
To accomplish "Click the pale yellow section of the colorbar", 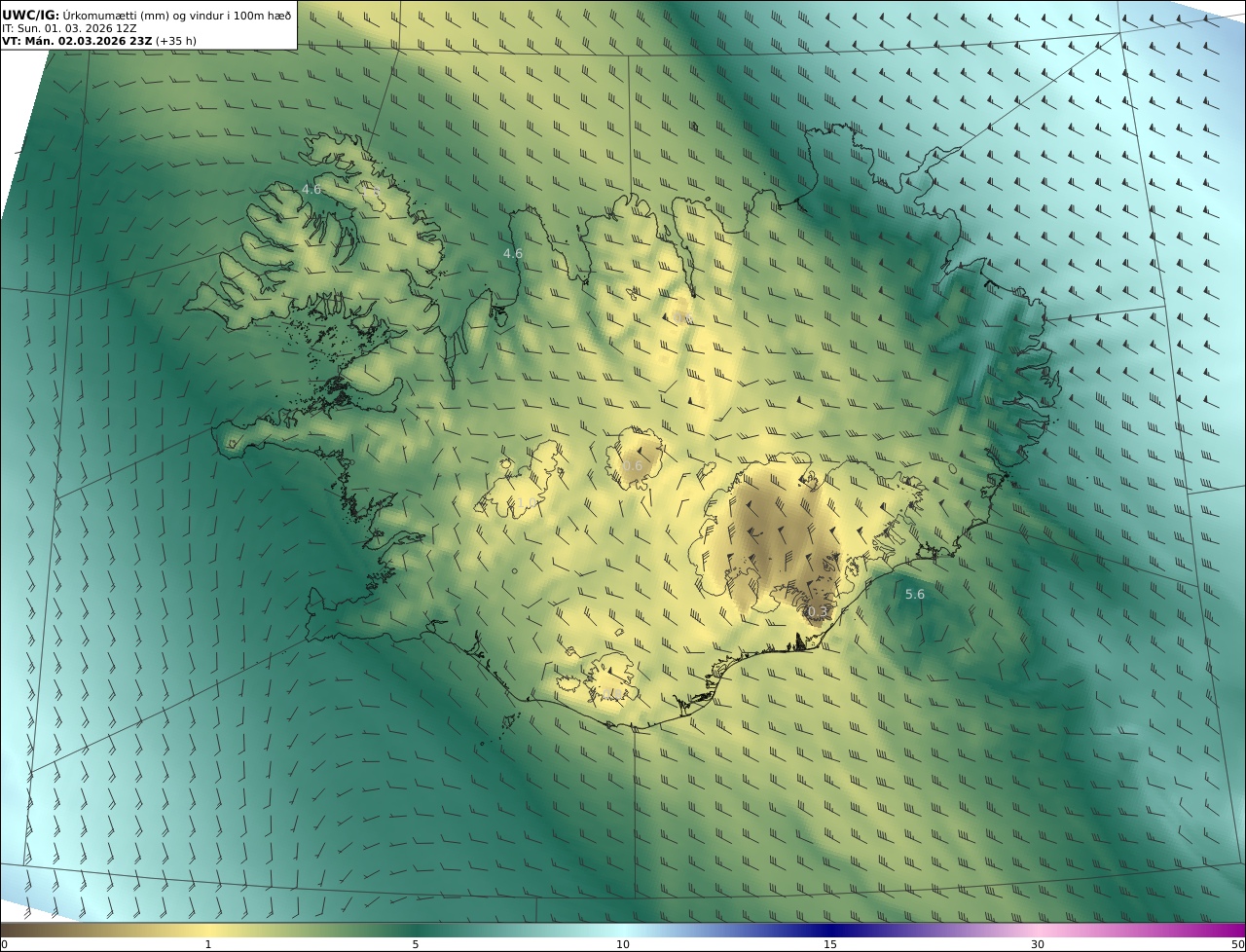I will pos(208,930).
